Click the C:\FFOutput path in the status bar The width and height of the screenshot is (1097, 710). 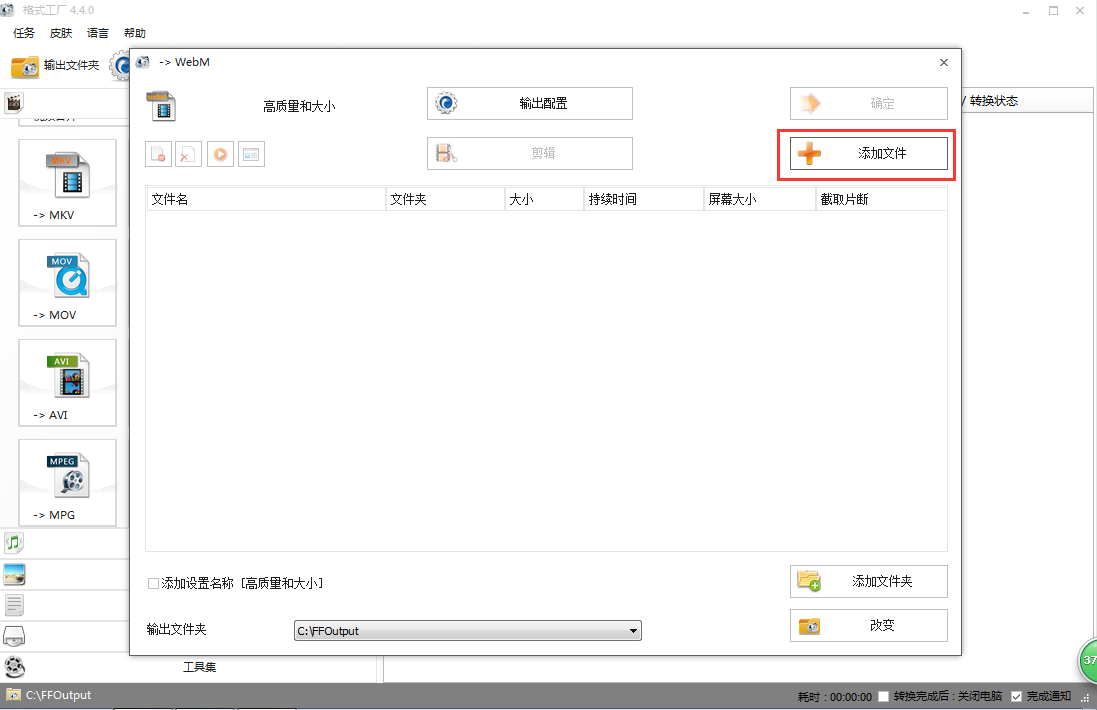click(x=60, y=694)
